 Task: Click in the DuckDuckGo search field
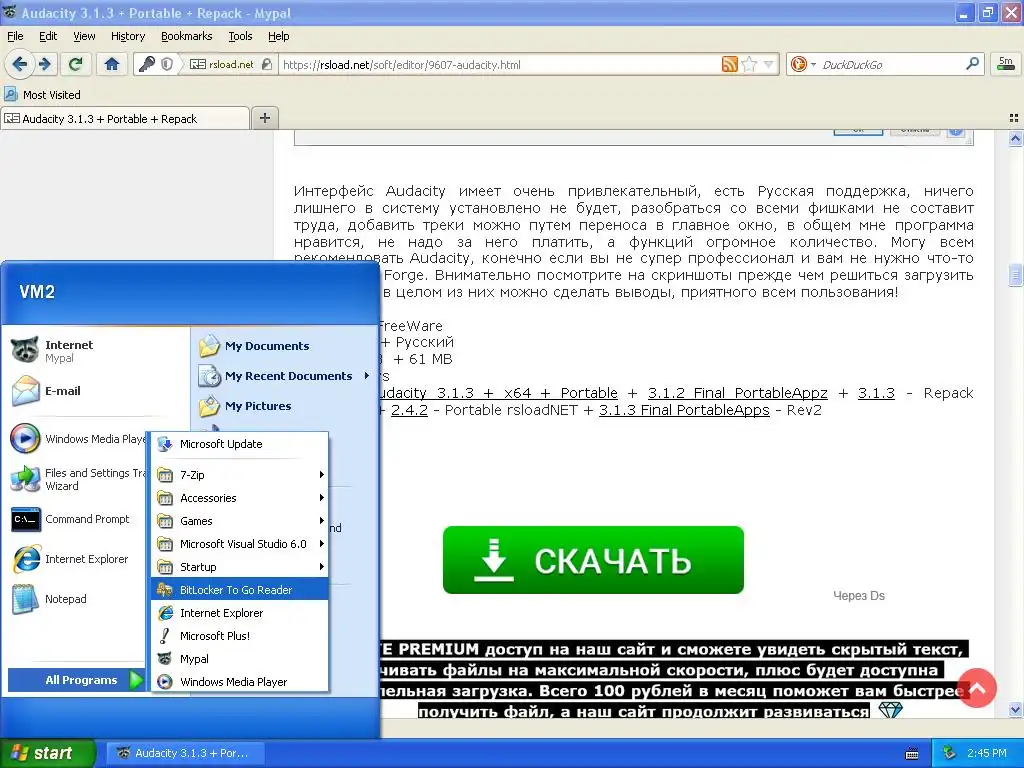click(x=891, y=64)
